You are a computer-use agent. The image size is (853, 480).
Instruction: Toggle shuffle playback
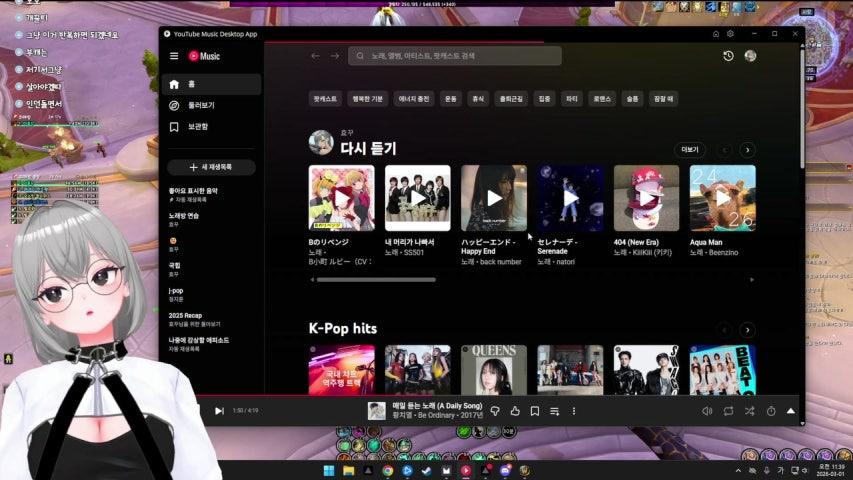click(x=749, y=411)
